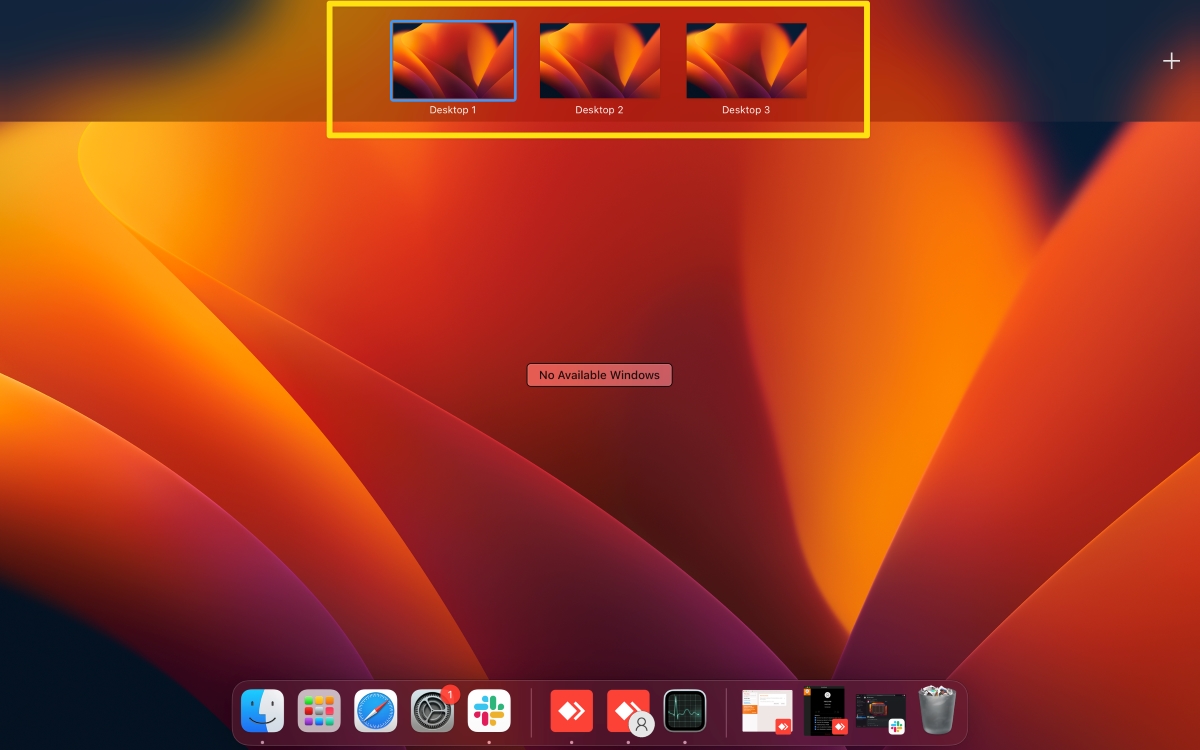Open System Settings showing the notification badge
This screenshot has height=750, width=1200.
pos(432,711)
